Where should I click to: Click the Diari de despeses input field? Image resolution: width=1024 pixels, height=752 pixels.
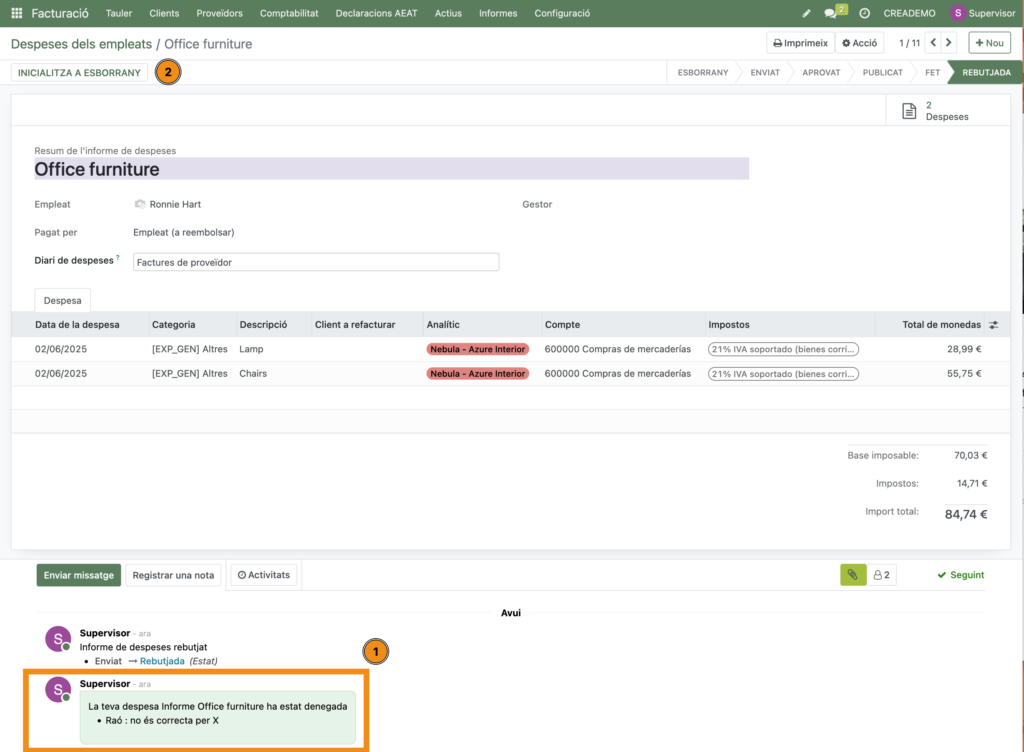tap(316, 262)
